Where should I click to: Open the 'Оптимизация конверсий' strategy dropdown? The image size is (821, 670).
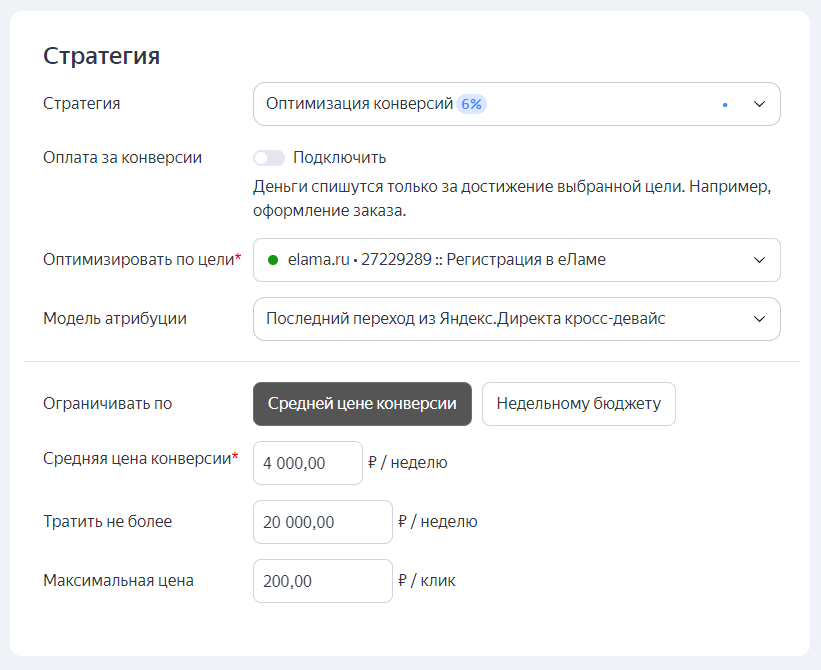500,104
